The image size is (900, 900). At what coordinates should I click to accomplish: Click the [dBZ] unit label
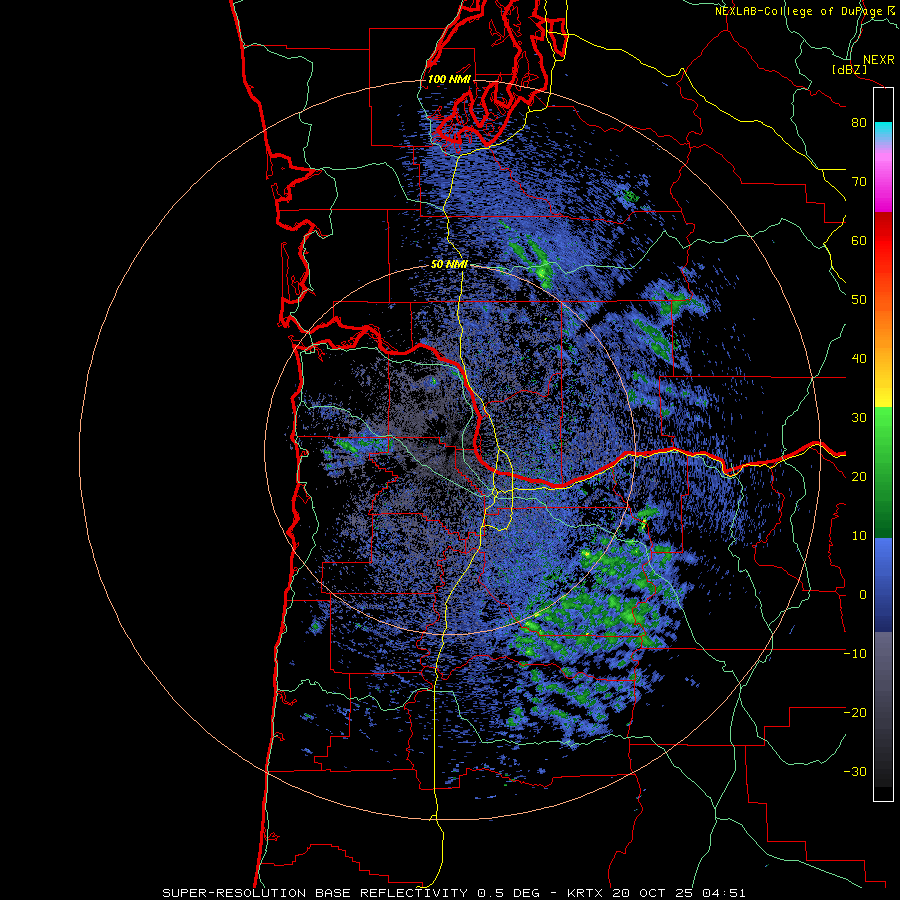[849, 69]
